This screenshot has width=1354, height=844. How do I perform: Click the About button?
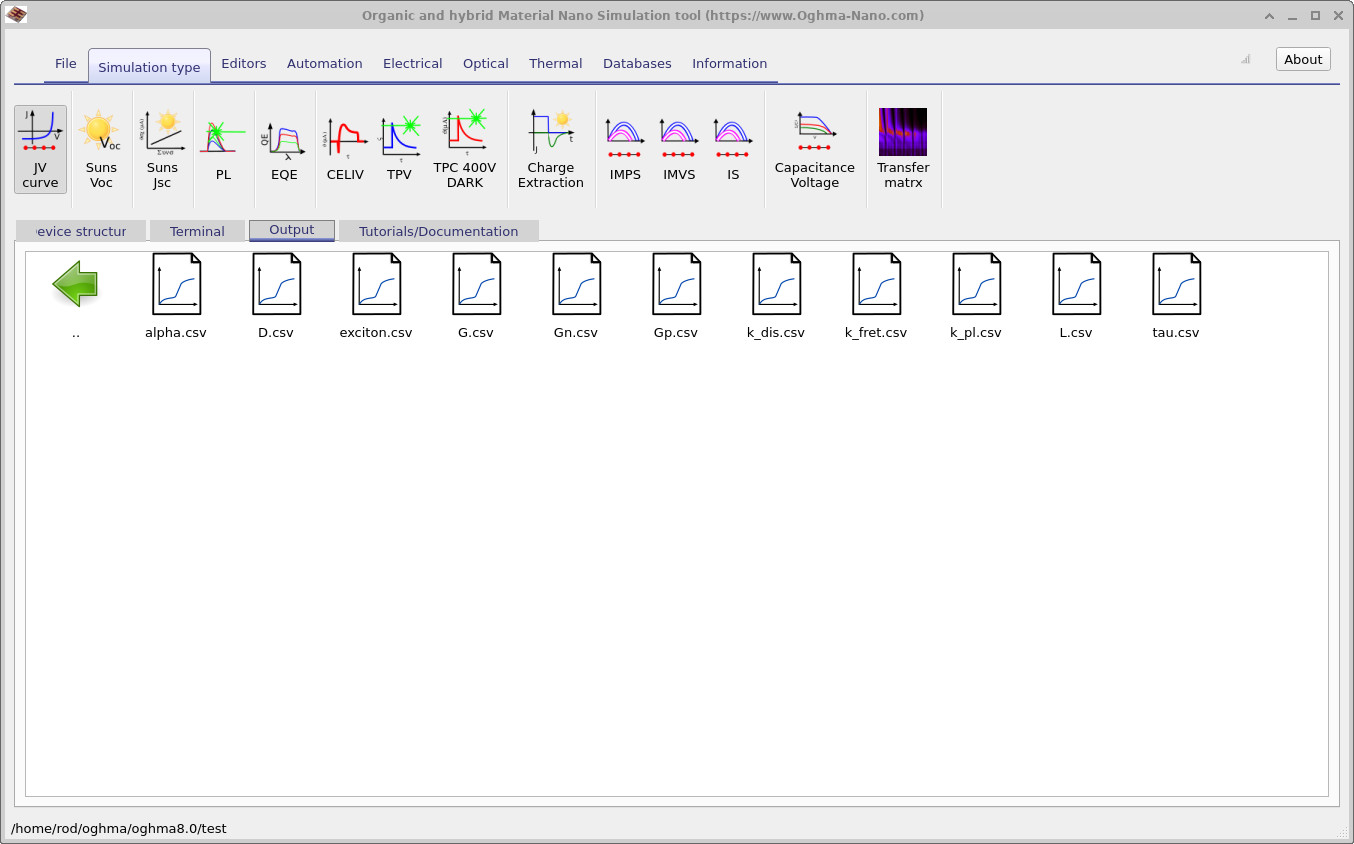[x=1302, y=59]
